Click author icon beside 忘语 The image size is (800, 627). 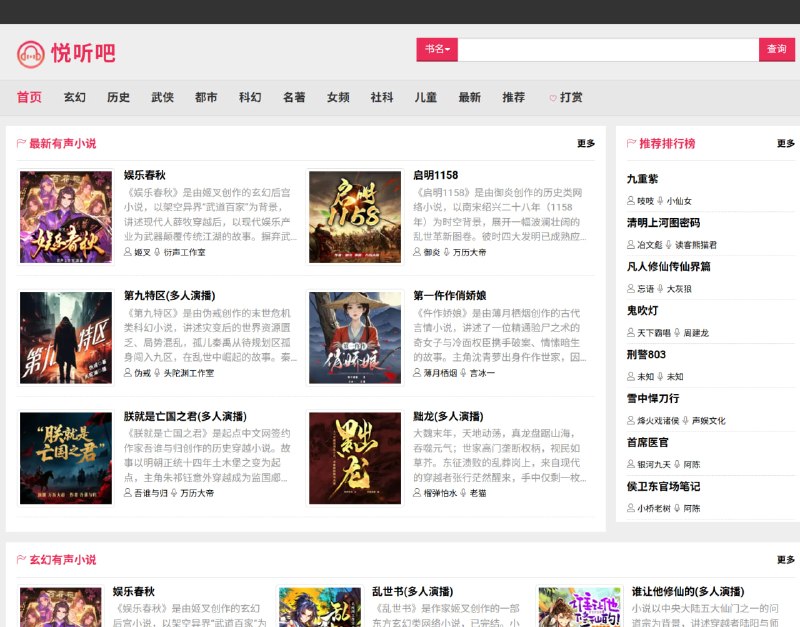coord(631,288)
